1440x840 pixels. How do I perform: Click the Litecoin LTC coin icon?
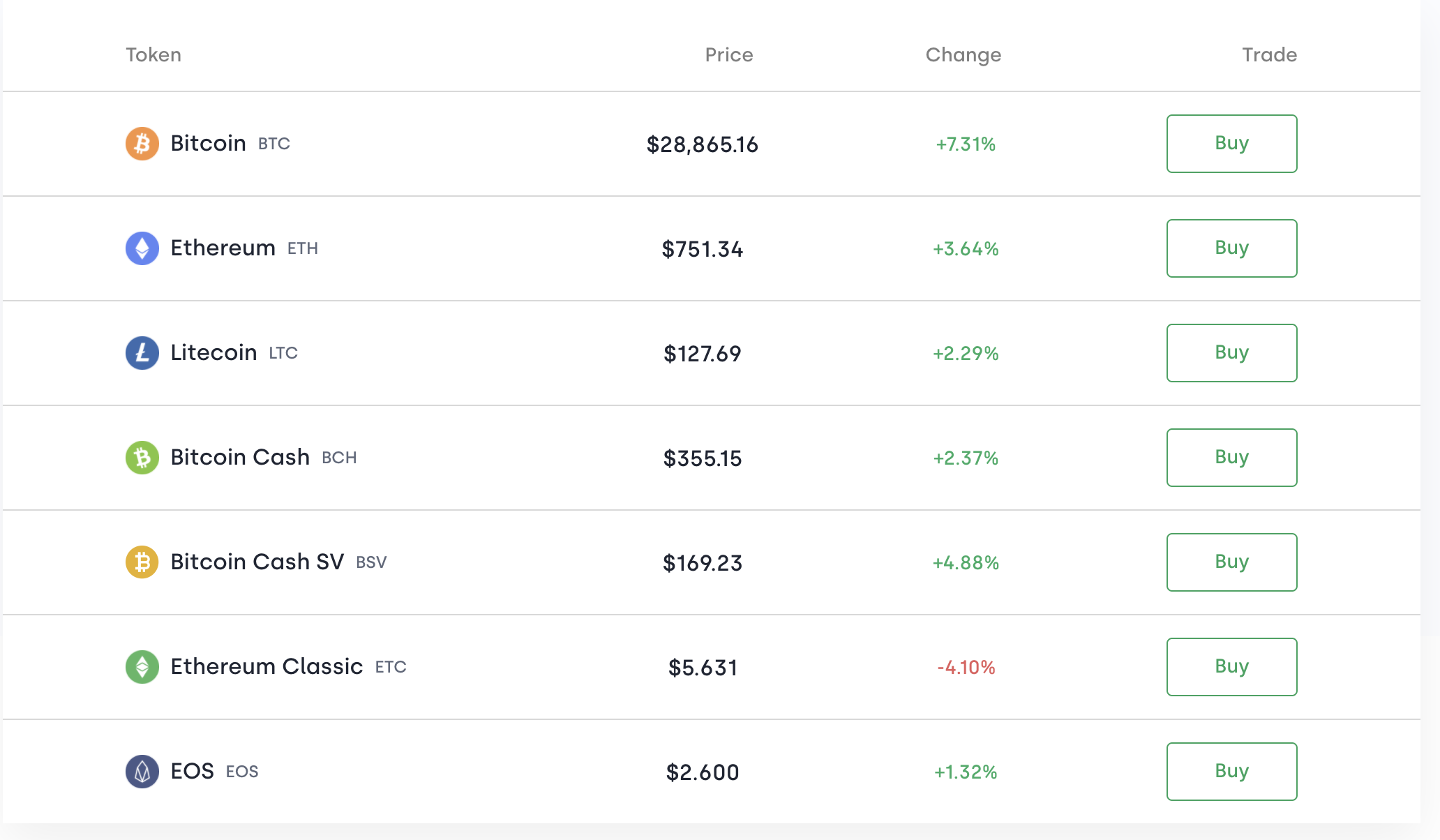point(142,353)
